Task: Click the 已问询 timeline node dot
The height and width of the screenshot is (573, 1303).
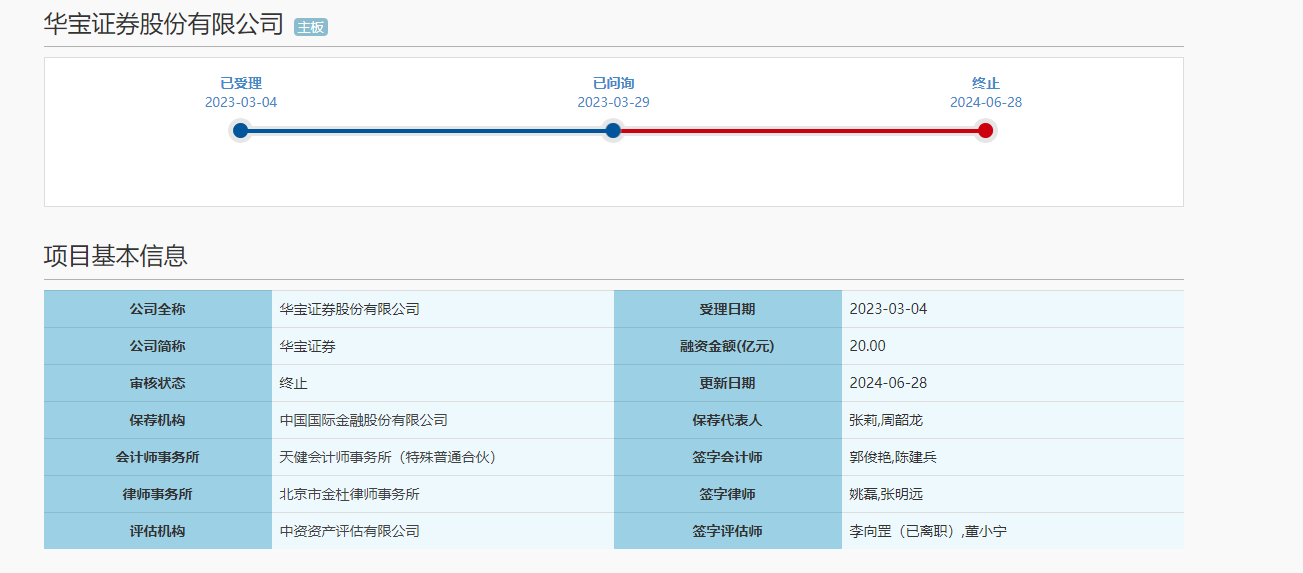Action: pos(613,130)
